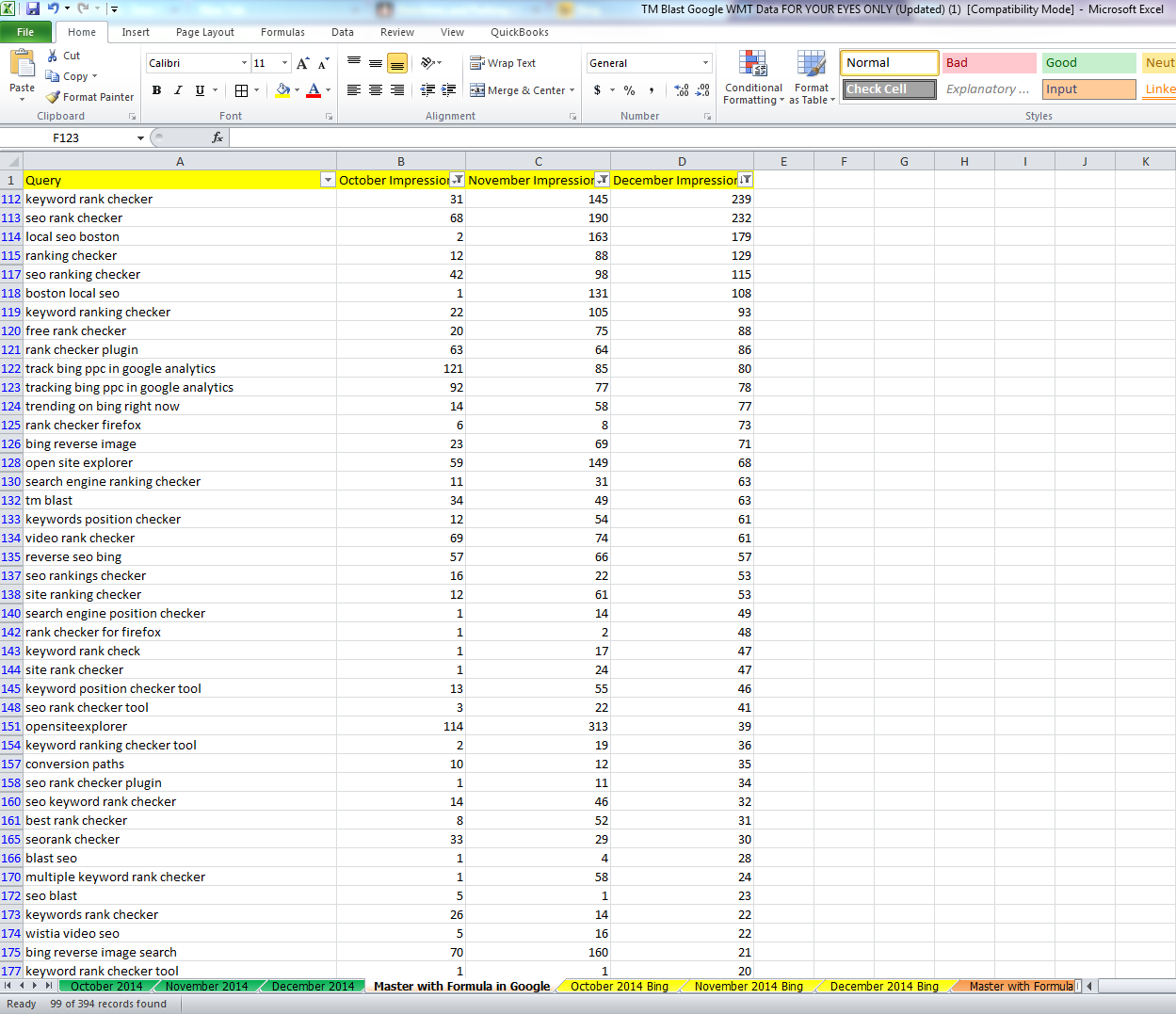The width and height of the screenshot is (1176, 1014).
Task: Toggle Wrap Text on cells
Action: point(503,63)
